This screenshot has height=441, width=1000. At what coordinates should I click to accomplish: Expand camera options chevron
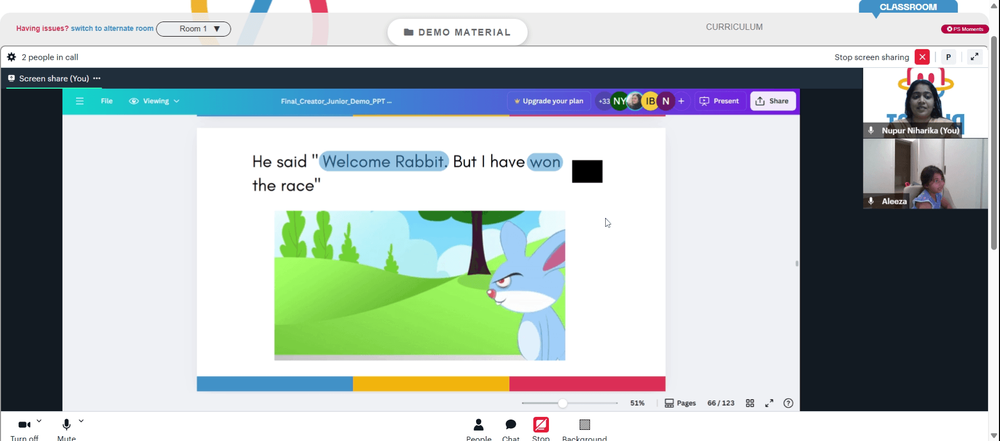(40, 421)
